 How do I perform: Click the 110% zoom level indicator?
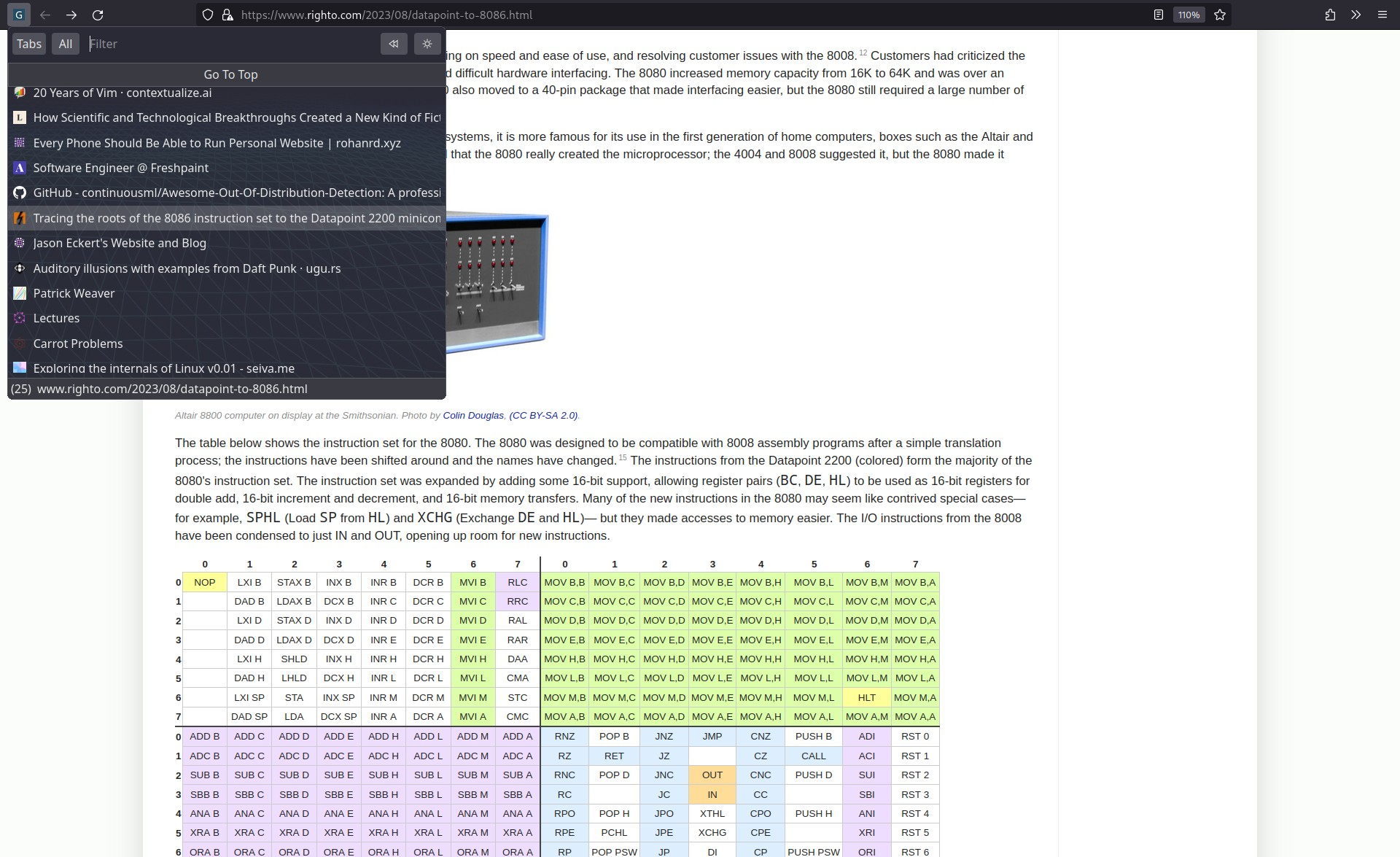1189,15
